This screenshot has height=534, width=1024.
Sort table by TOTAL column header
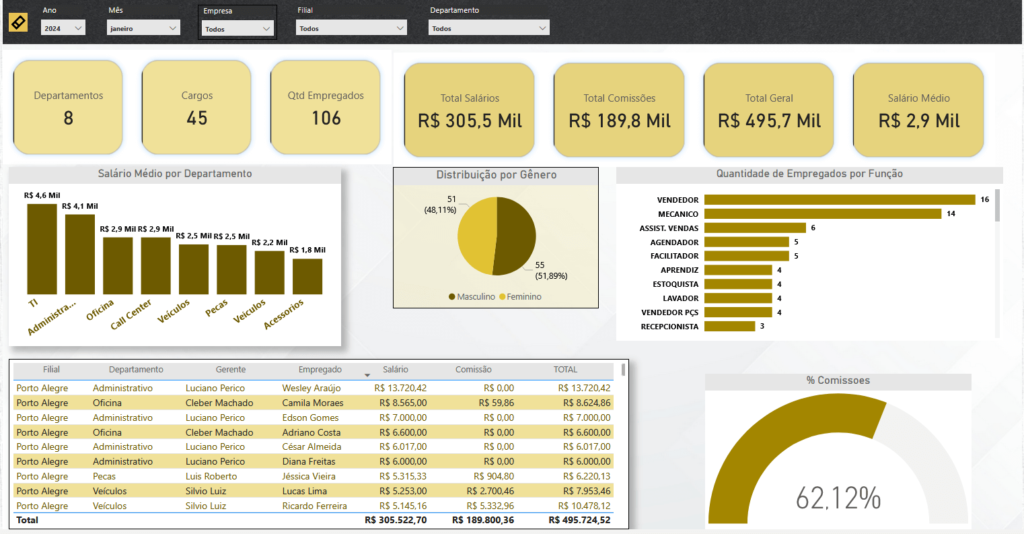pos(566,369)
